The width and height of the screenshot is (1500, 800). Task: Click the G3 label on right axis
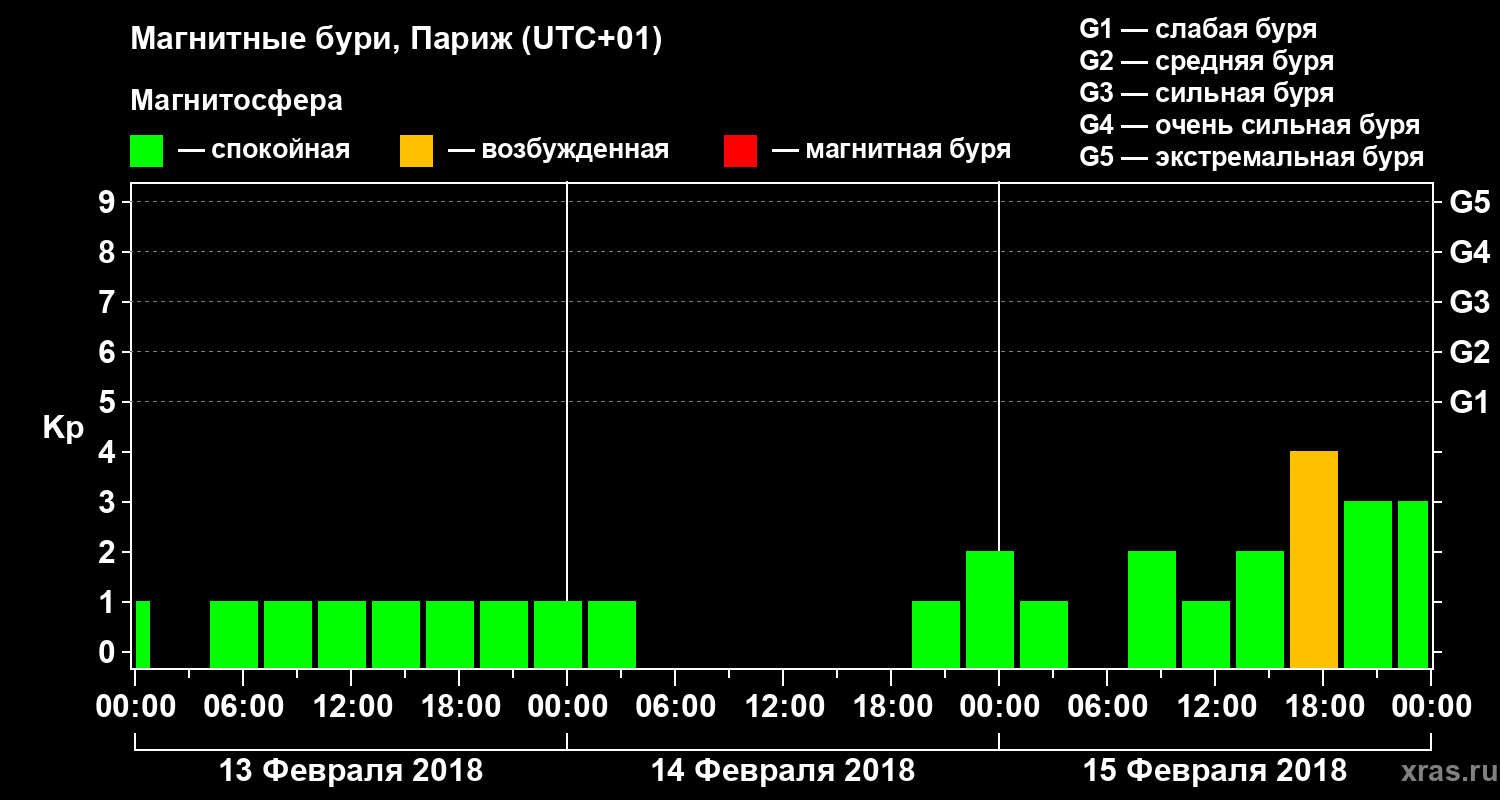click(x=1470, y=302)
